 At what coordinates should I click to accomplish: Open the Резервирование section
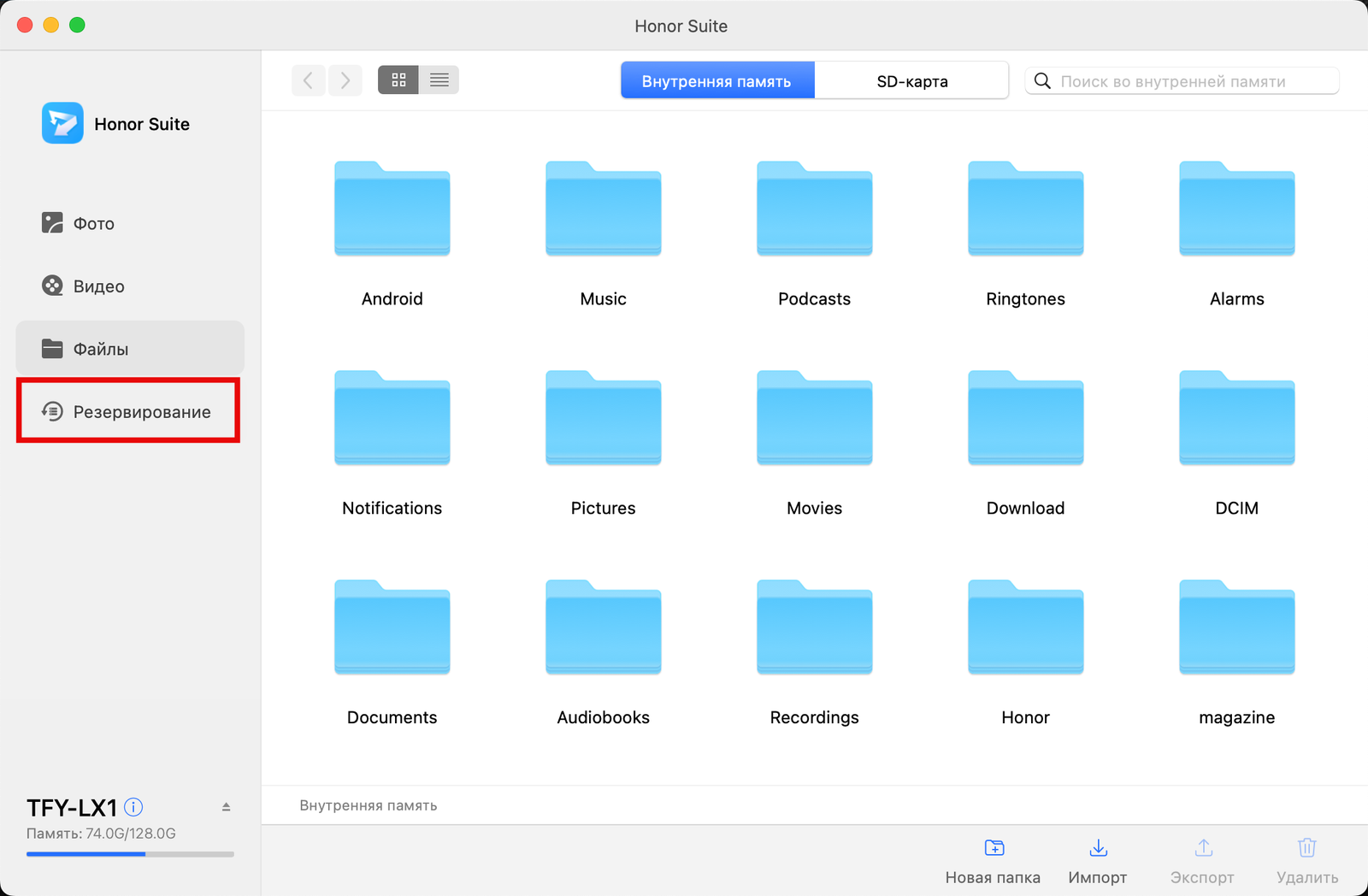tap(128, 411)
